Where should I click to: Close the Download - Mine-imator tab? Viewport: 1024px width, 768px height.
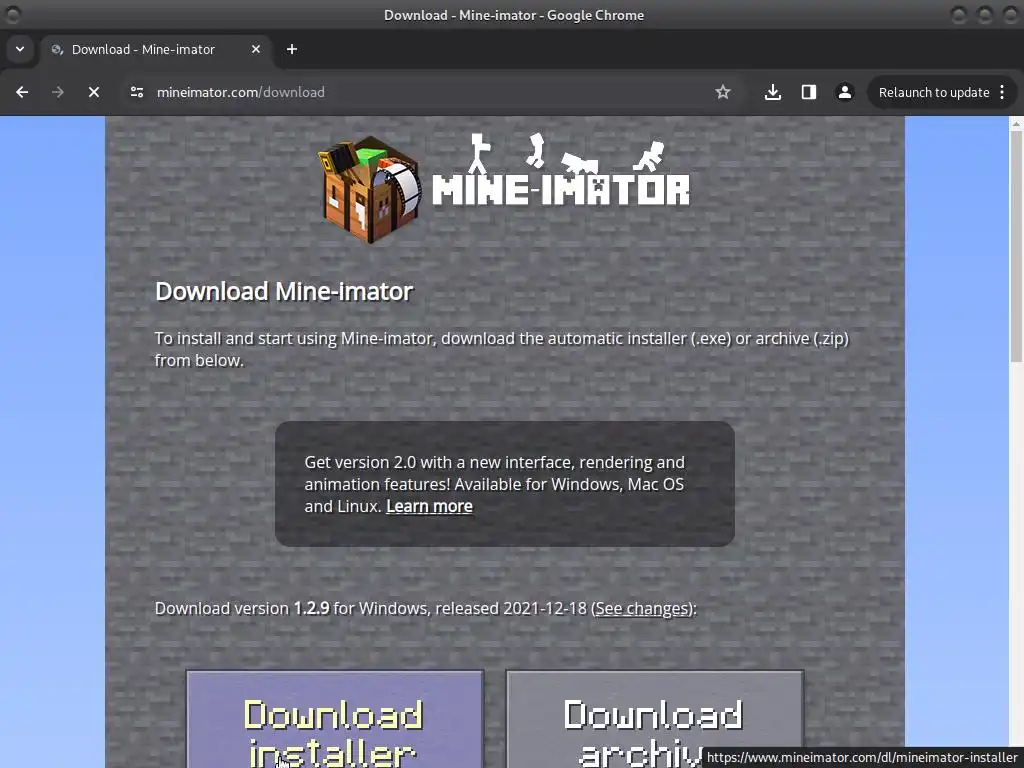pos(256,49)
